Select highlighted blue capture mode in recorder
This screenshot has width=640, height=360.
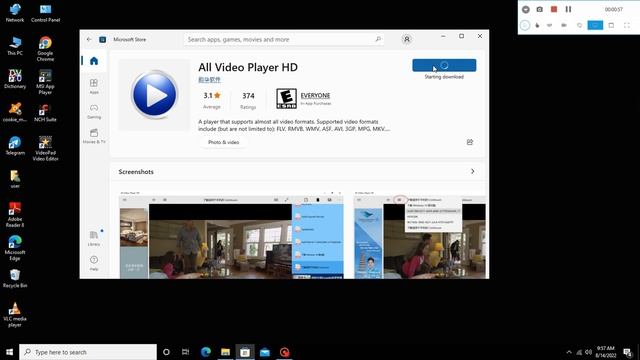coord(595,25)
